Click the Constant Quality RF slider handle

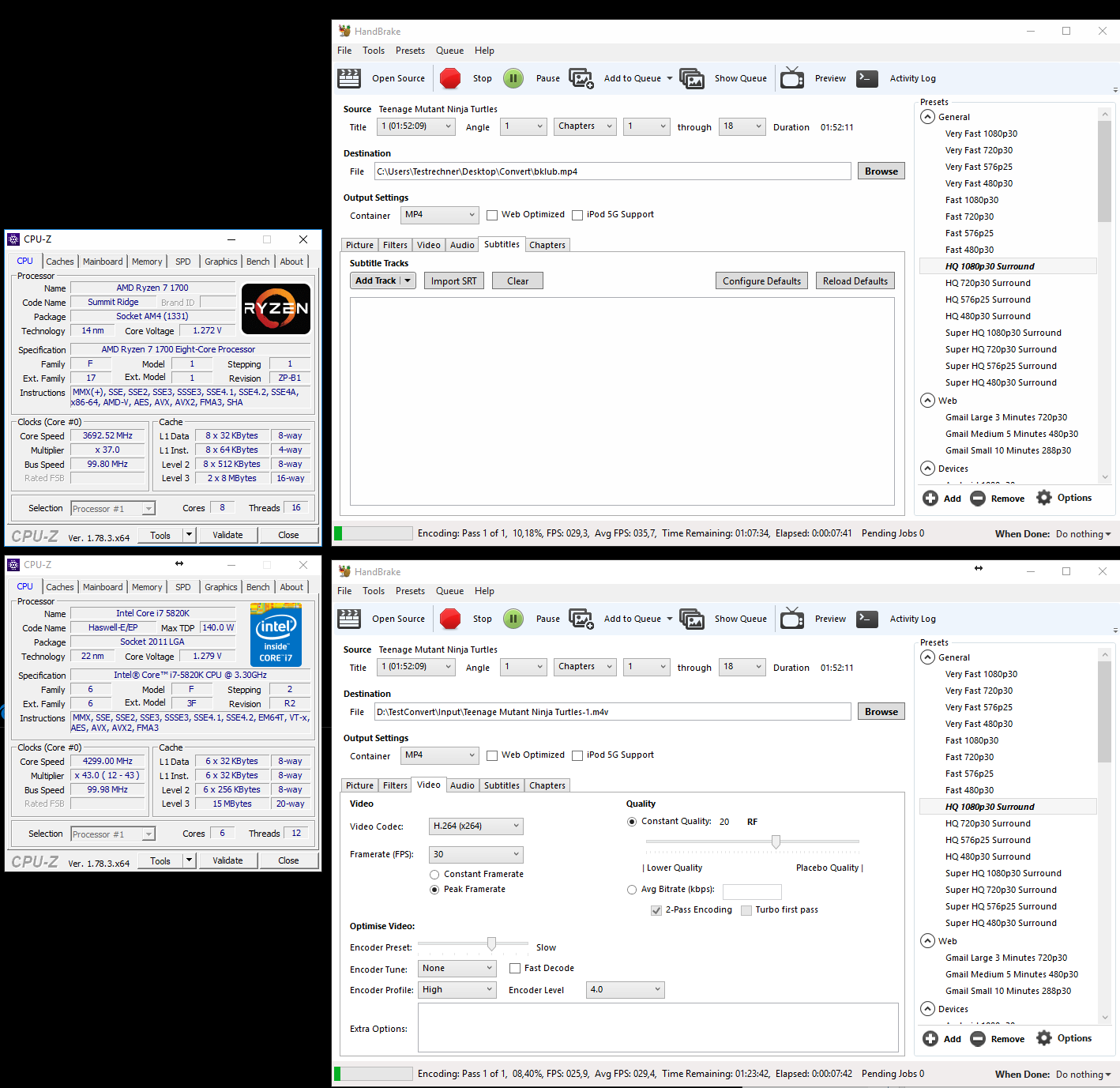point(776,841)
